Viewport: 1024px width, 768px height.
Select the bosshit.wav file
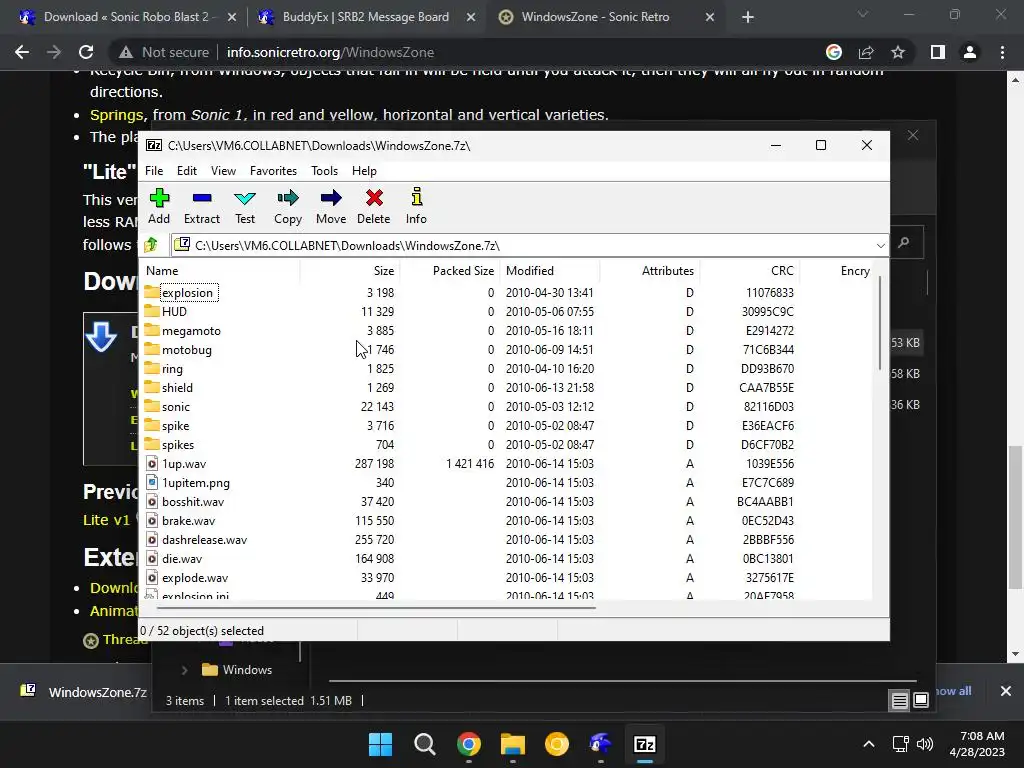tap(193, 502)
